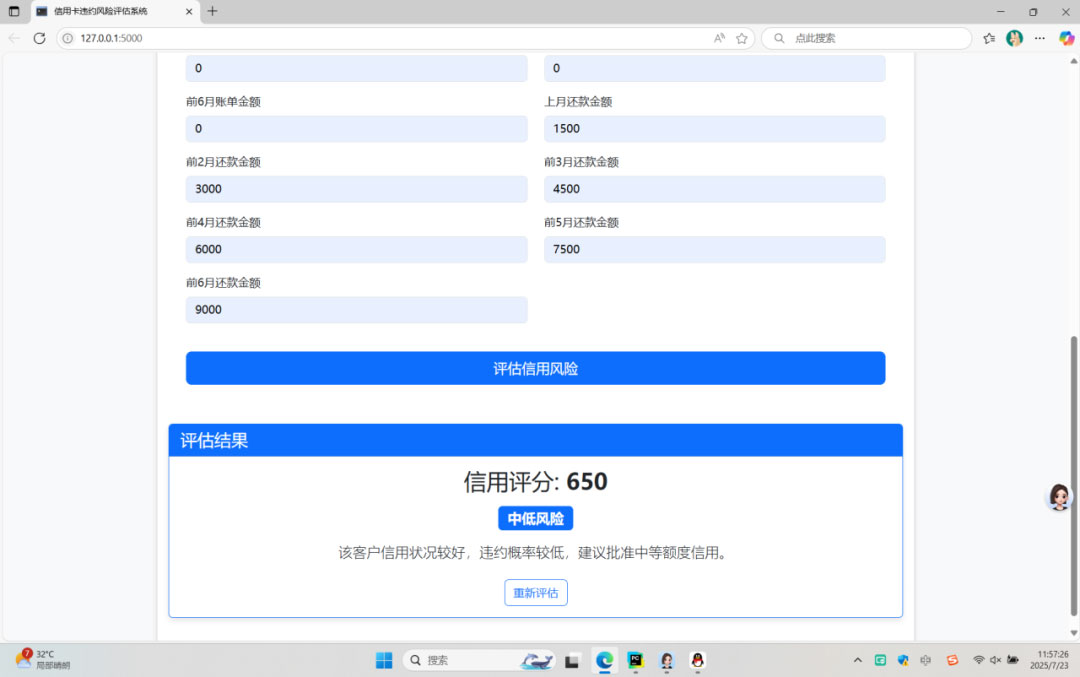Image resolution: width=1080 pixels, height=677 pixels.
Task: Activate read aloud icon in the address bar
Action: tap(718, 37)
